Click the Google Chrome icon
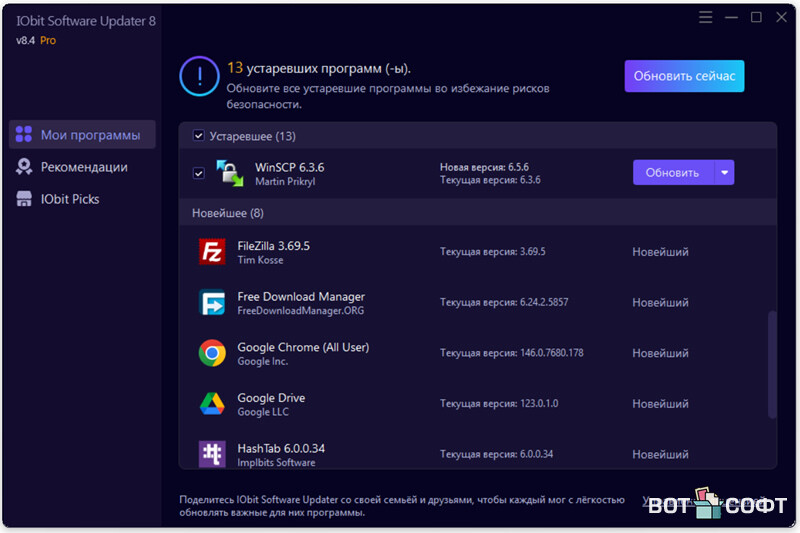This screenshot has height=533, width=800. [212, 353]
